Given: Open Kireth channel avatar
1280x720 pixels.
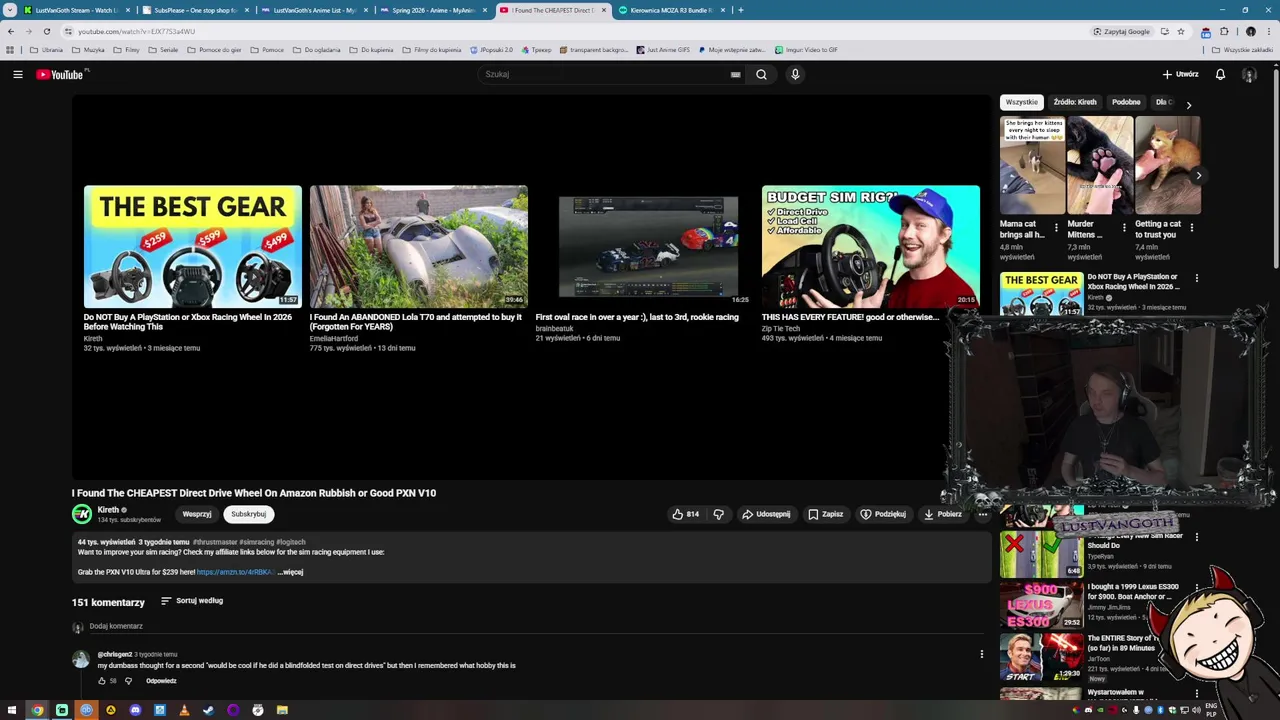Looking at the screenshot, I should (81, 514).
